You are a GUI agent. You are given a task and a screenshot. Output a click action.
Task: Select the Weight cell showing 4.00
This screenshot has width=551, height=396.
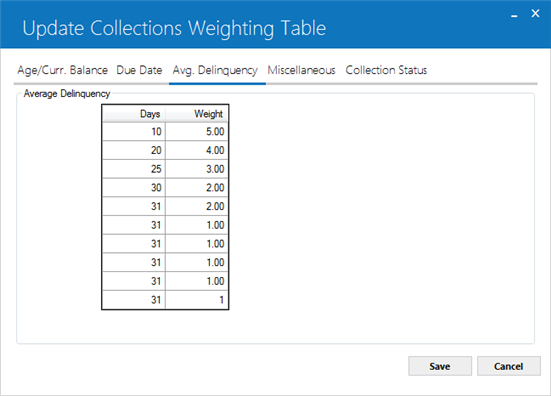click(x=197, y=150)
